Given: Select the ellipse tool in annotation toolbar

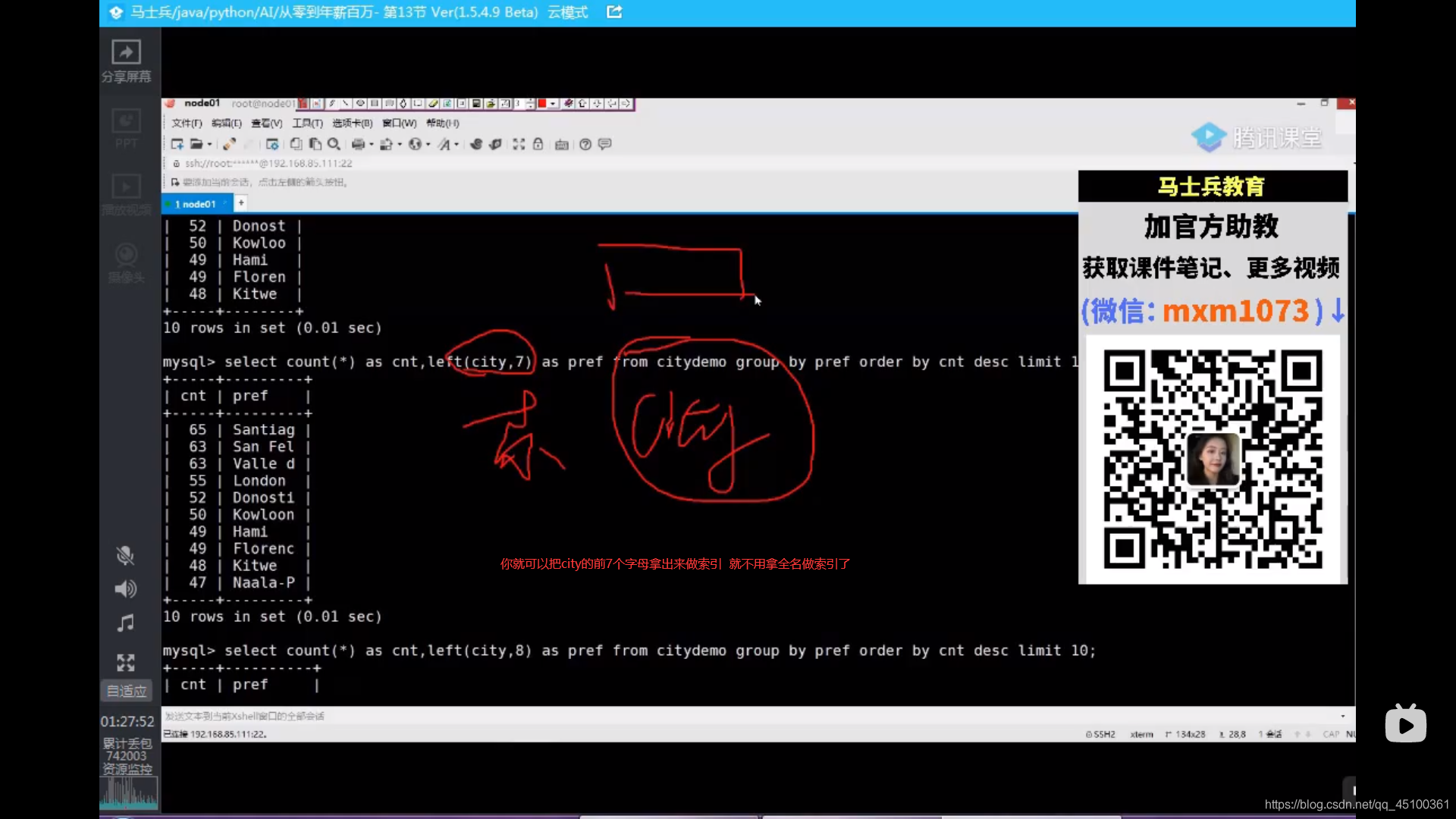Looking at the screenshot, I should (x=360, y=103).
